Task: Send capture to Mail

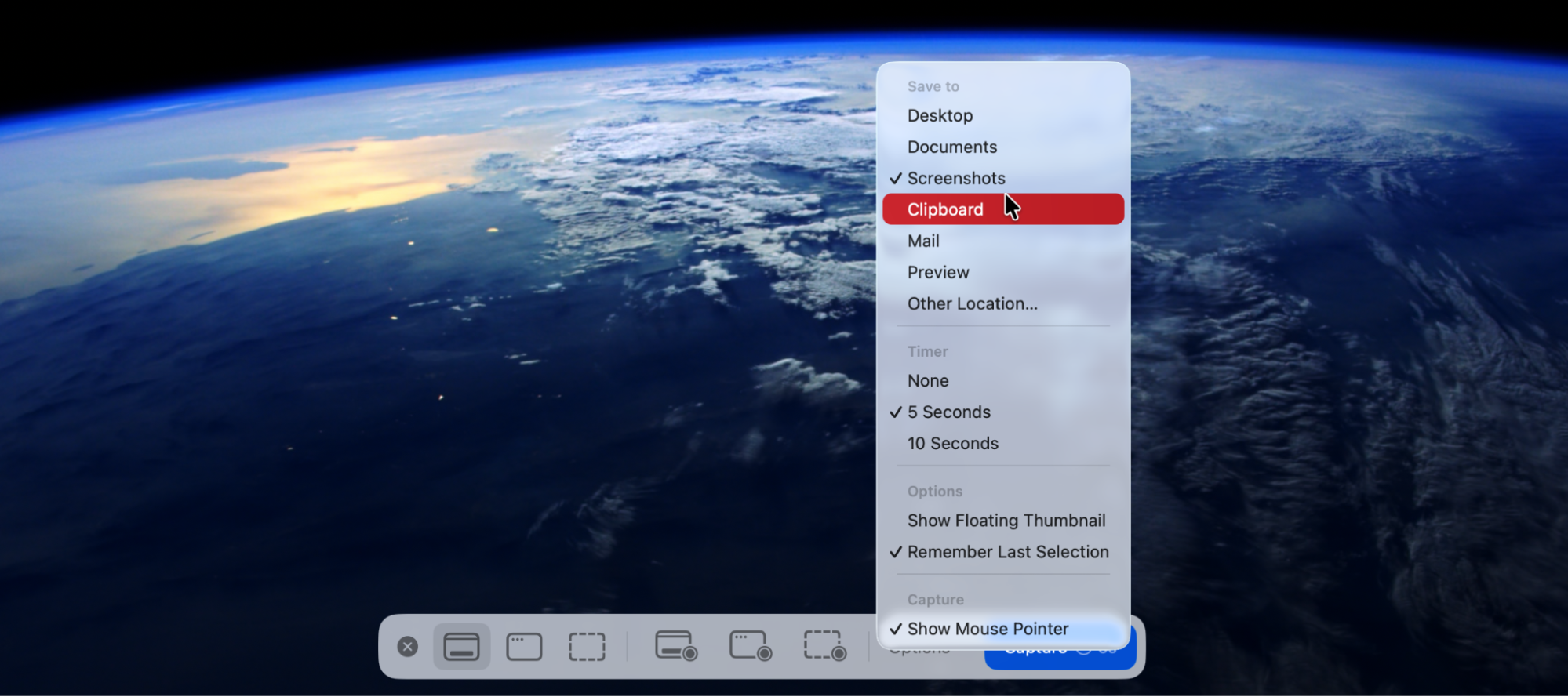Action: (x=1003, y=241)
